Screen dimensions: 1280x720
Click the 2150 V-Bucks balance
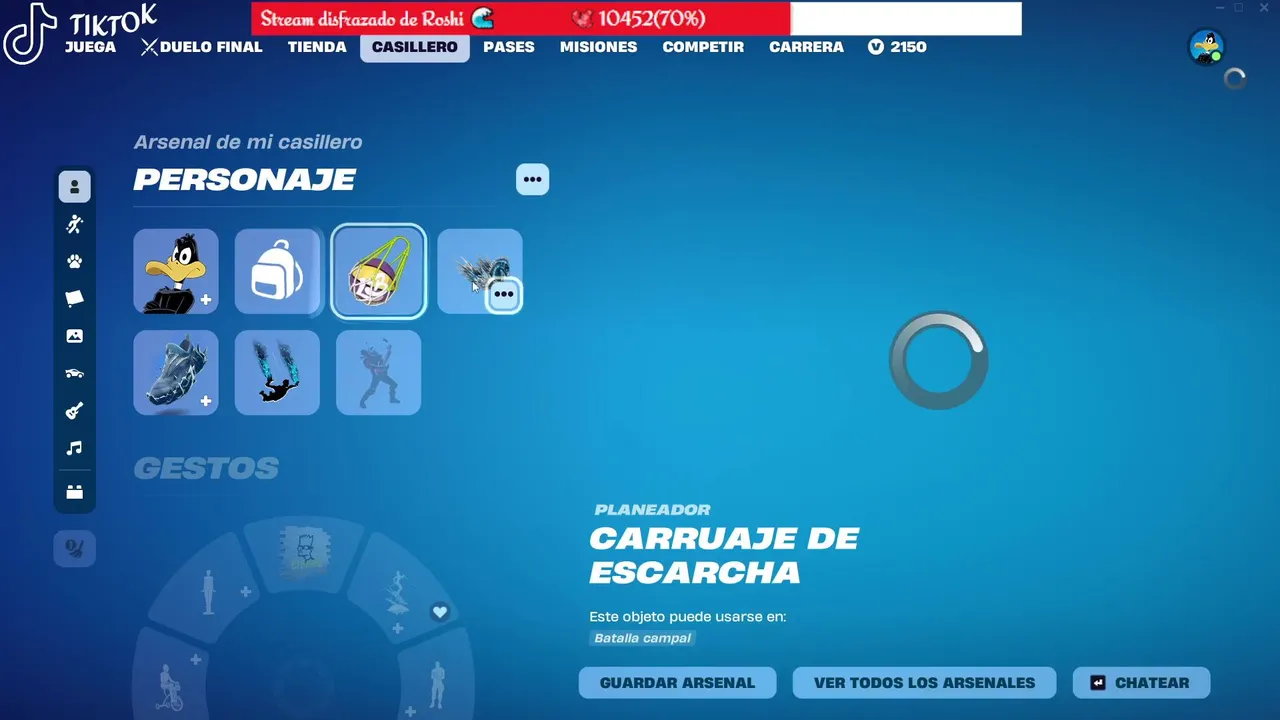point(897,47)
